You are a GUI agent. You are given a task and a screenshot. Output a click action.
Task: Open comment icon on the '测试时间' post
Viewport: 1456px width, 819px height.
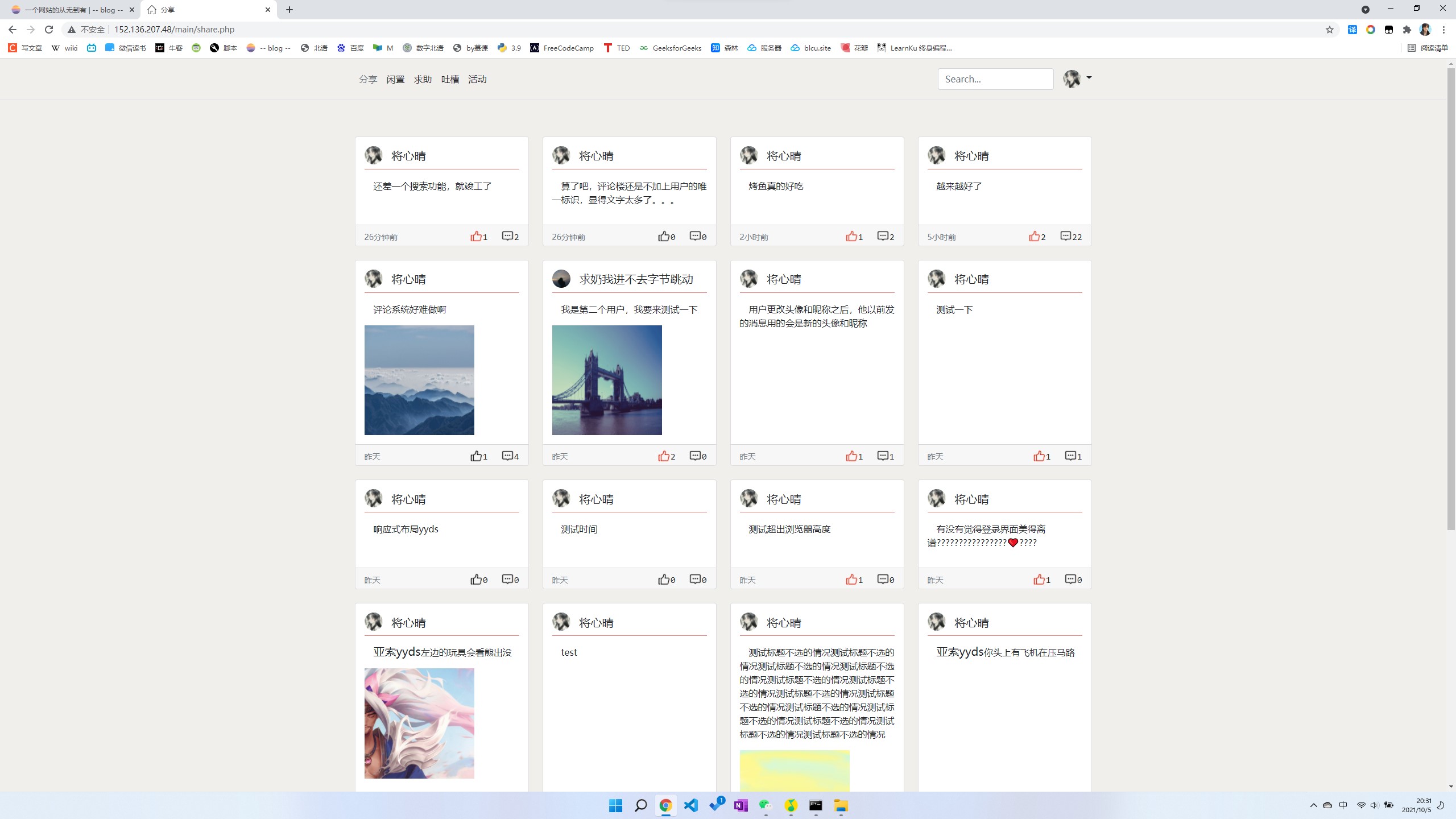(x=695, y=579)
